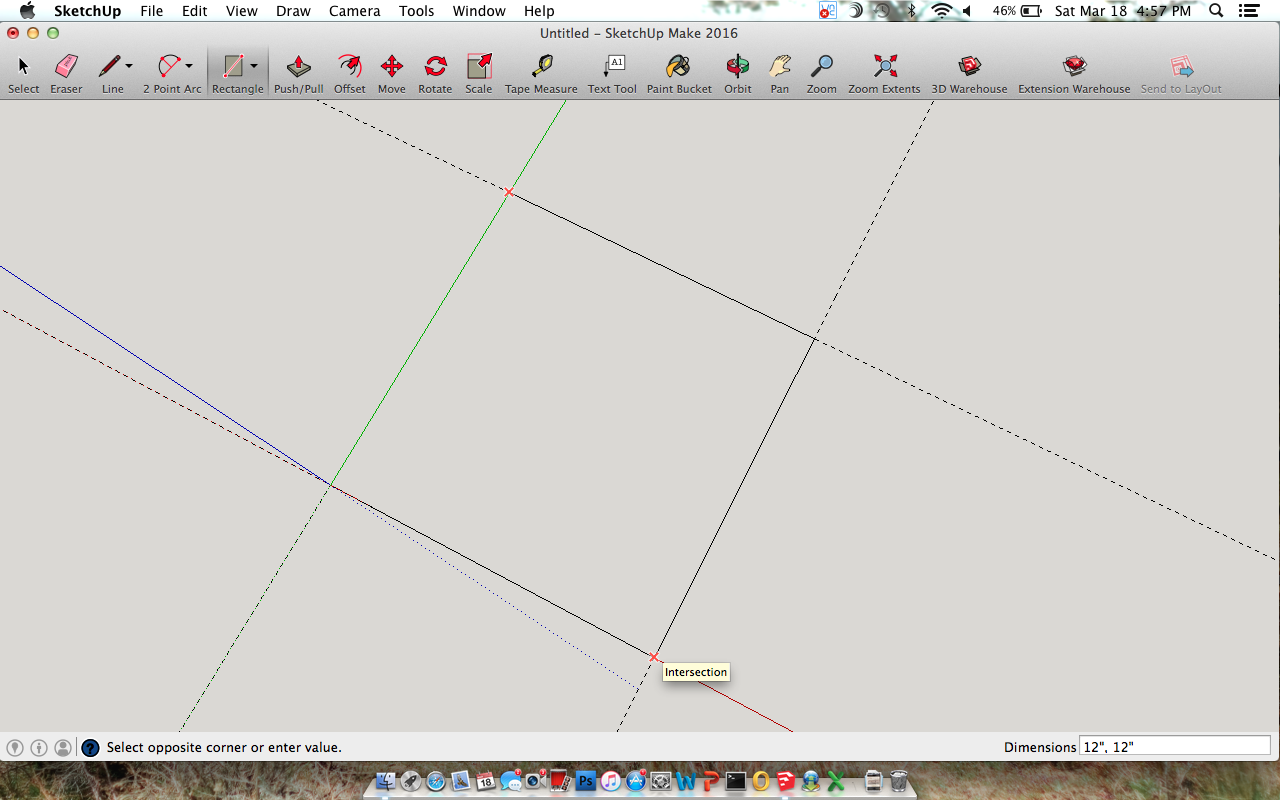Select the Select arrow tool
Viewport: 1280px width, 800px height.
[23, 74]
